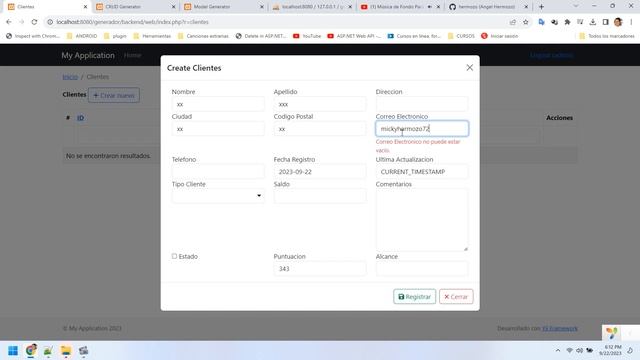The width and height of the screenshot is (640, 360).
Task: Toggle the Estado checkbox
Action: pos(174,256)
